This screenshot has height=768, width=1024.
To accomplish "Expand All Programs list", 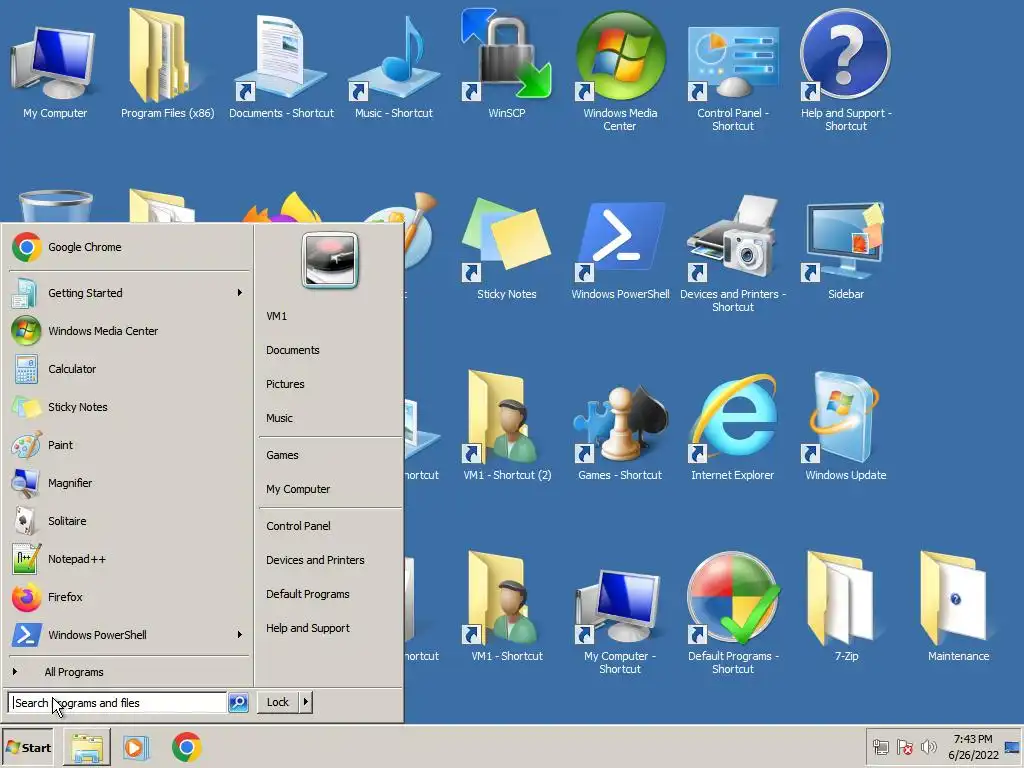I will pyautogui.click(x=130, y=672).
